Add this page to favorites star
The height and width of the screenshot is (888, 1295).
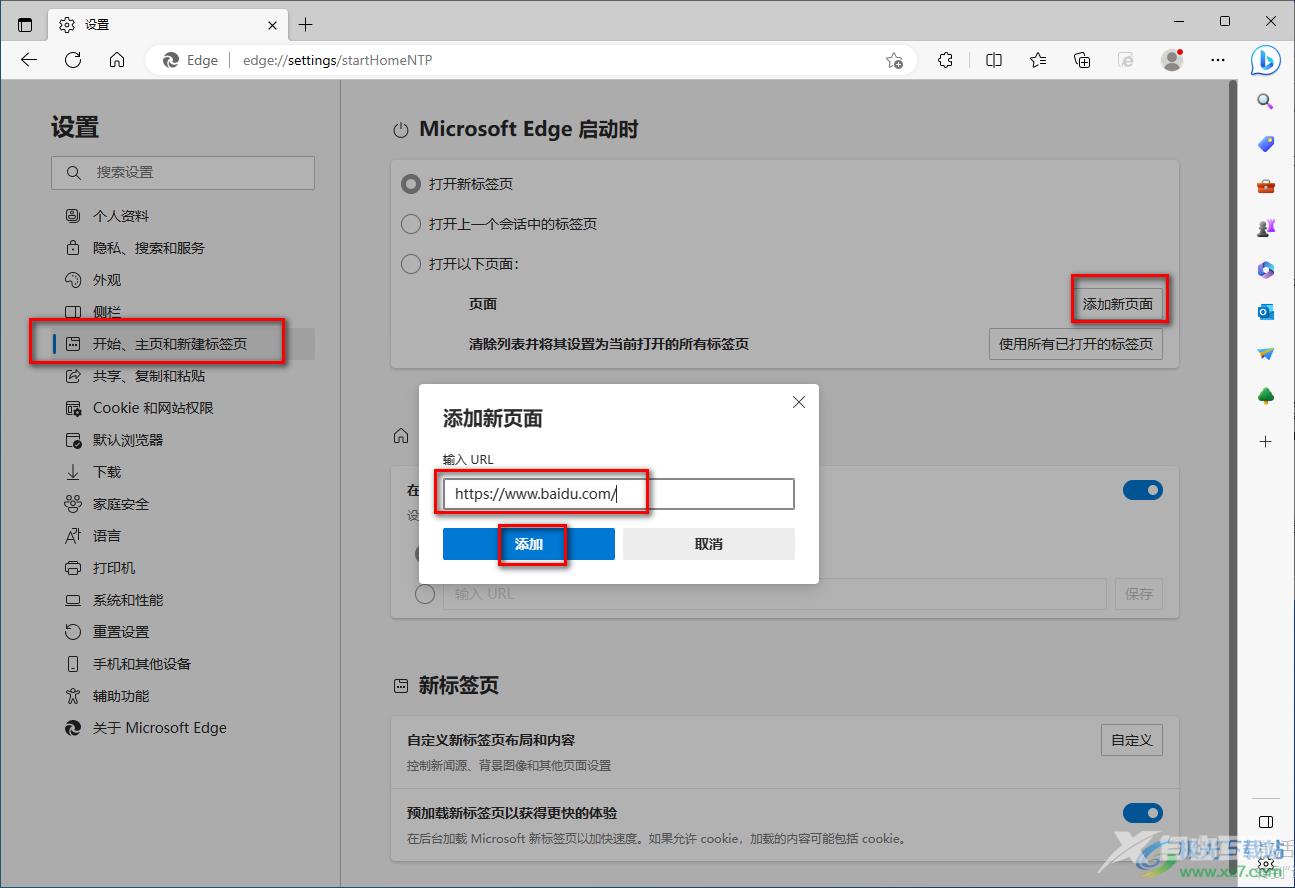[894, 60]
